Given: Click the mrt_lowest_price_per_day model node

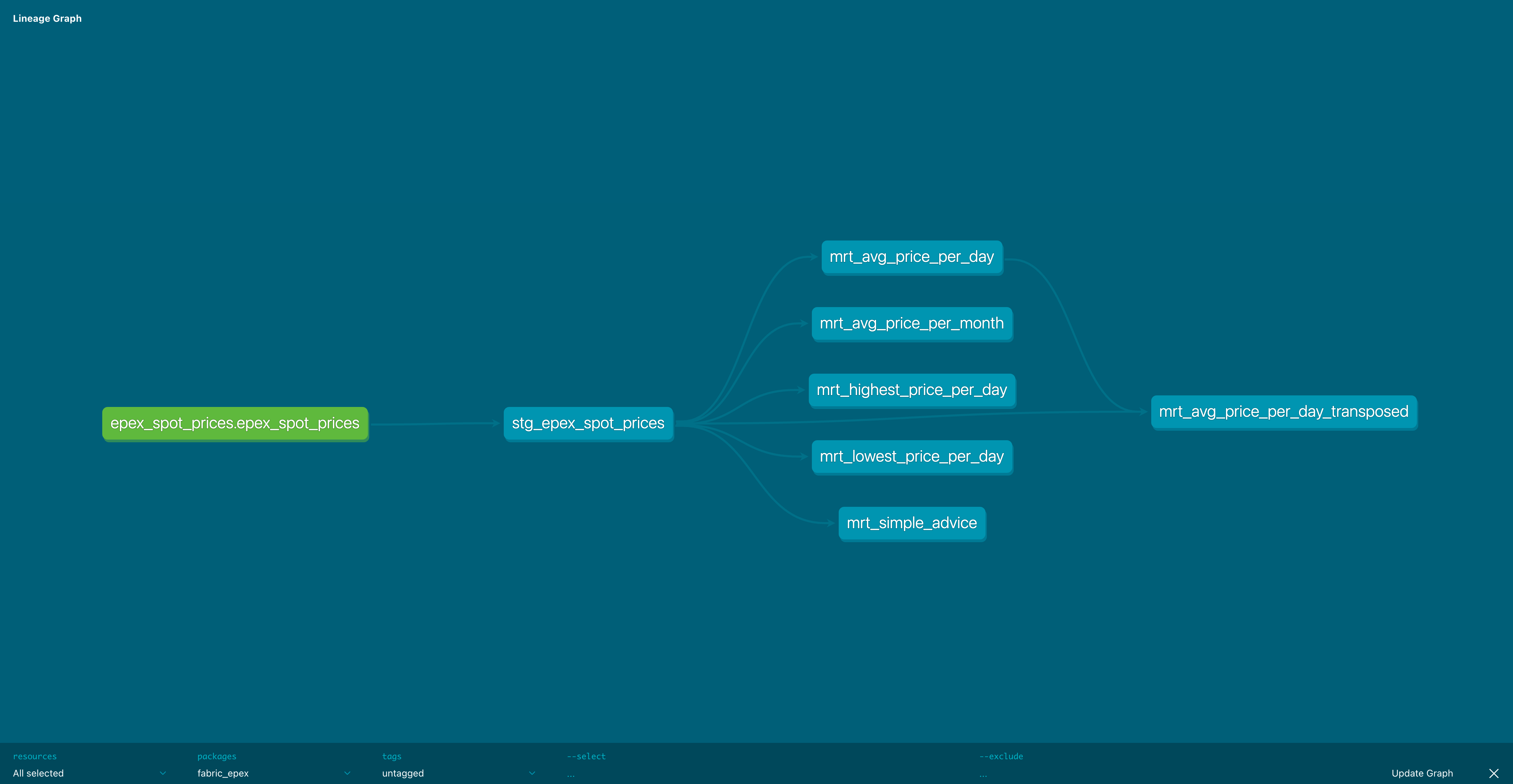Looking at the screenshot, I should [x=911, y=456].
